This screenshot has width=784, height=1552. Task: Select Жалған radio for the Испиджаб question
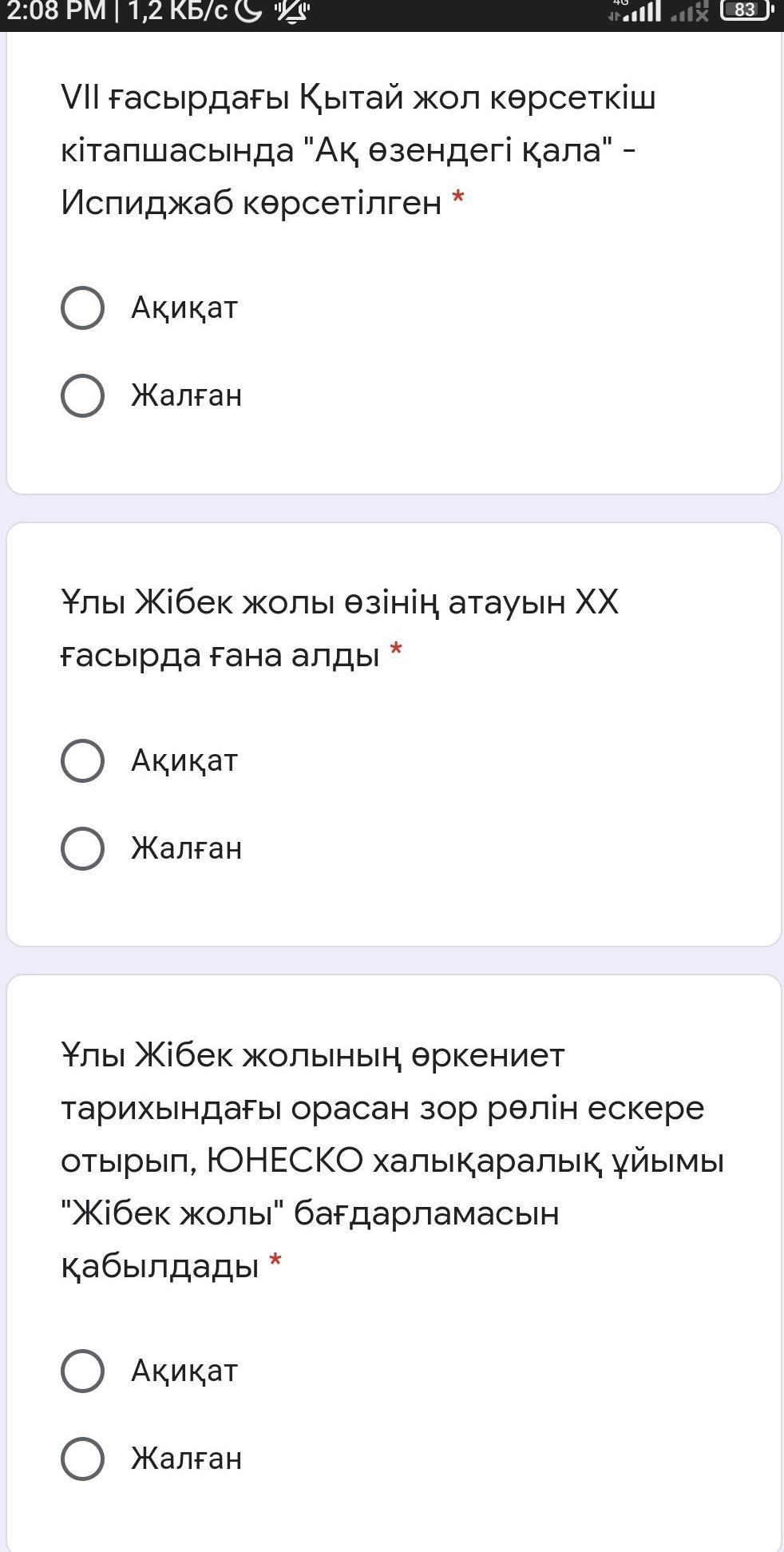pyautogui.click(x=82, y=395)
